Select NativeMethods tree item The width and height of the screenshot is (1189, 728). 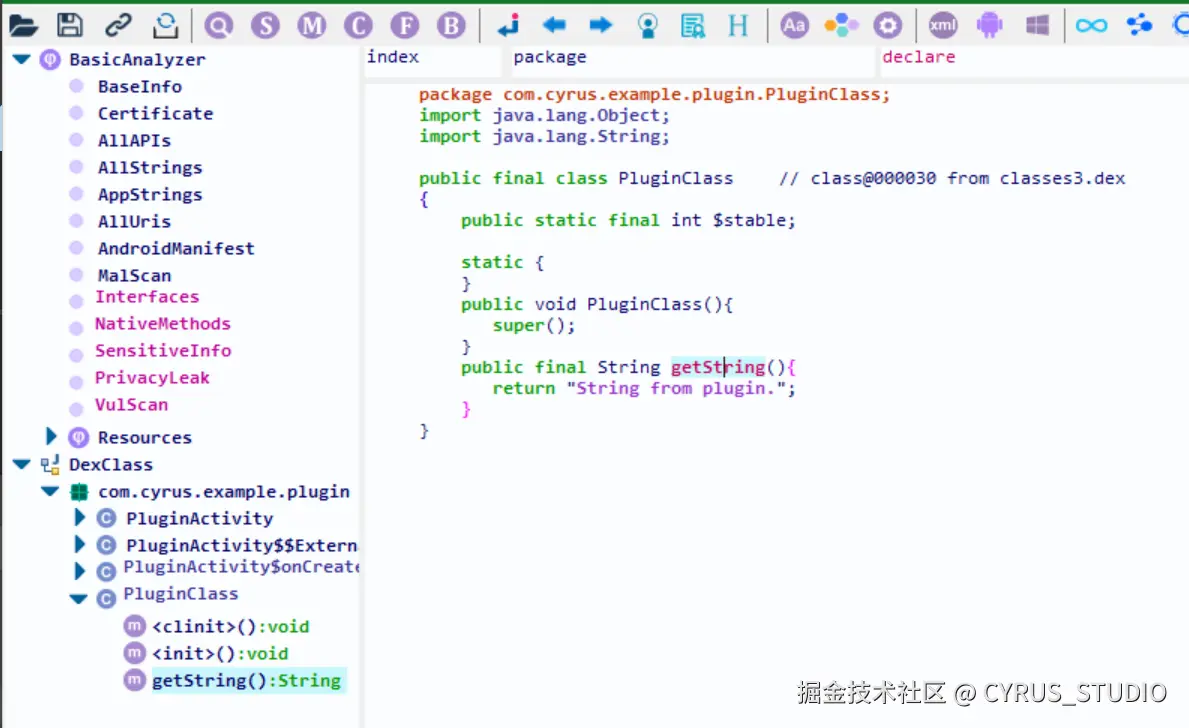tap(162, 324)
